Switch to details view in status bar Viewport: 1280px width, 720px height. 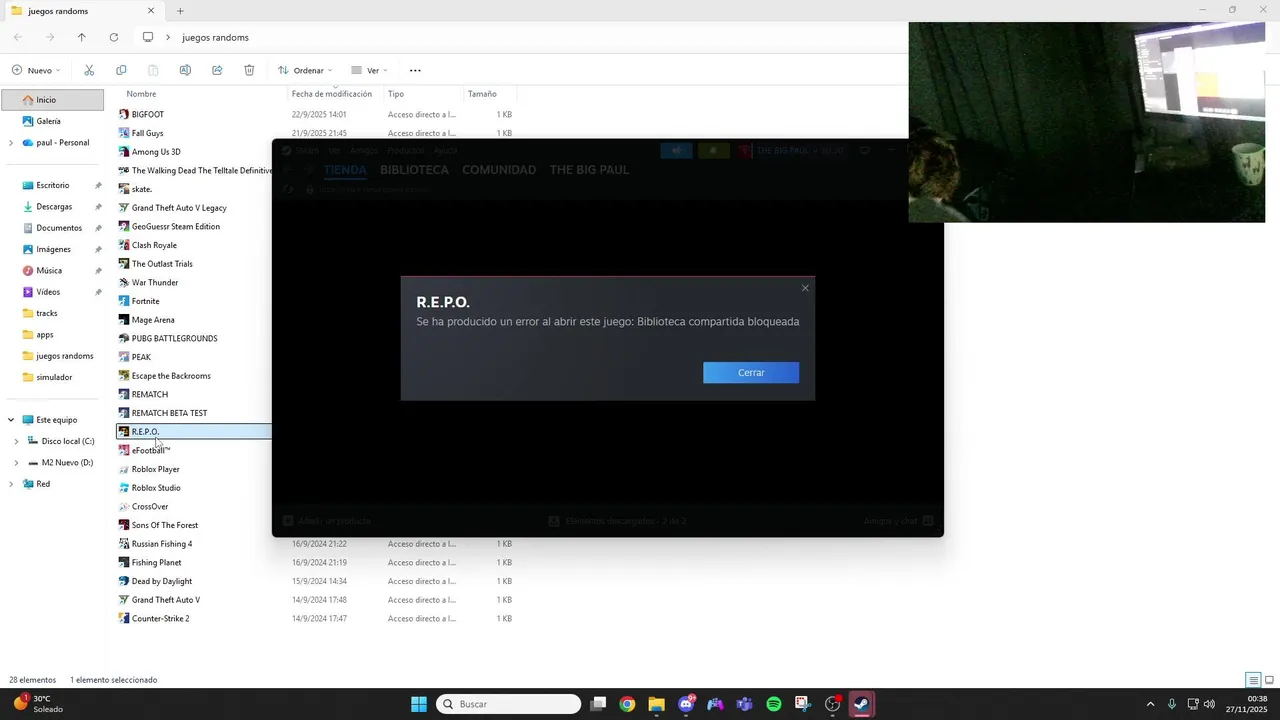pos(1253,680)
